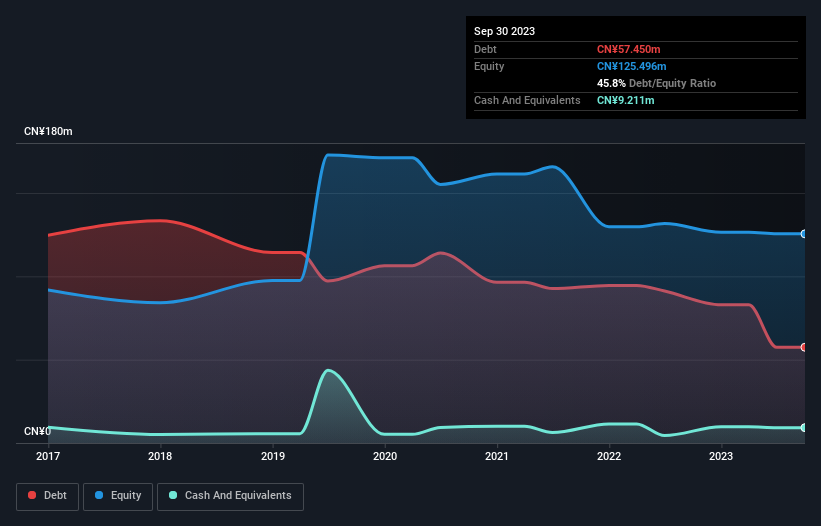Viewport: 821px width, 526px height.
Task: Toggle the Equity series legend button
Action: [118, 496]
